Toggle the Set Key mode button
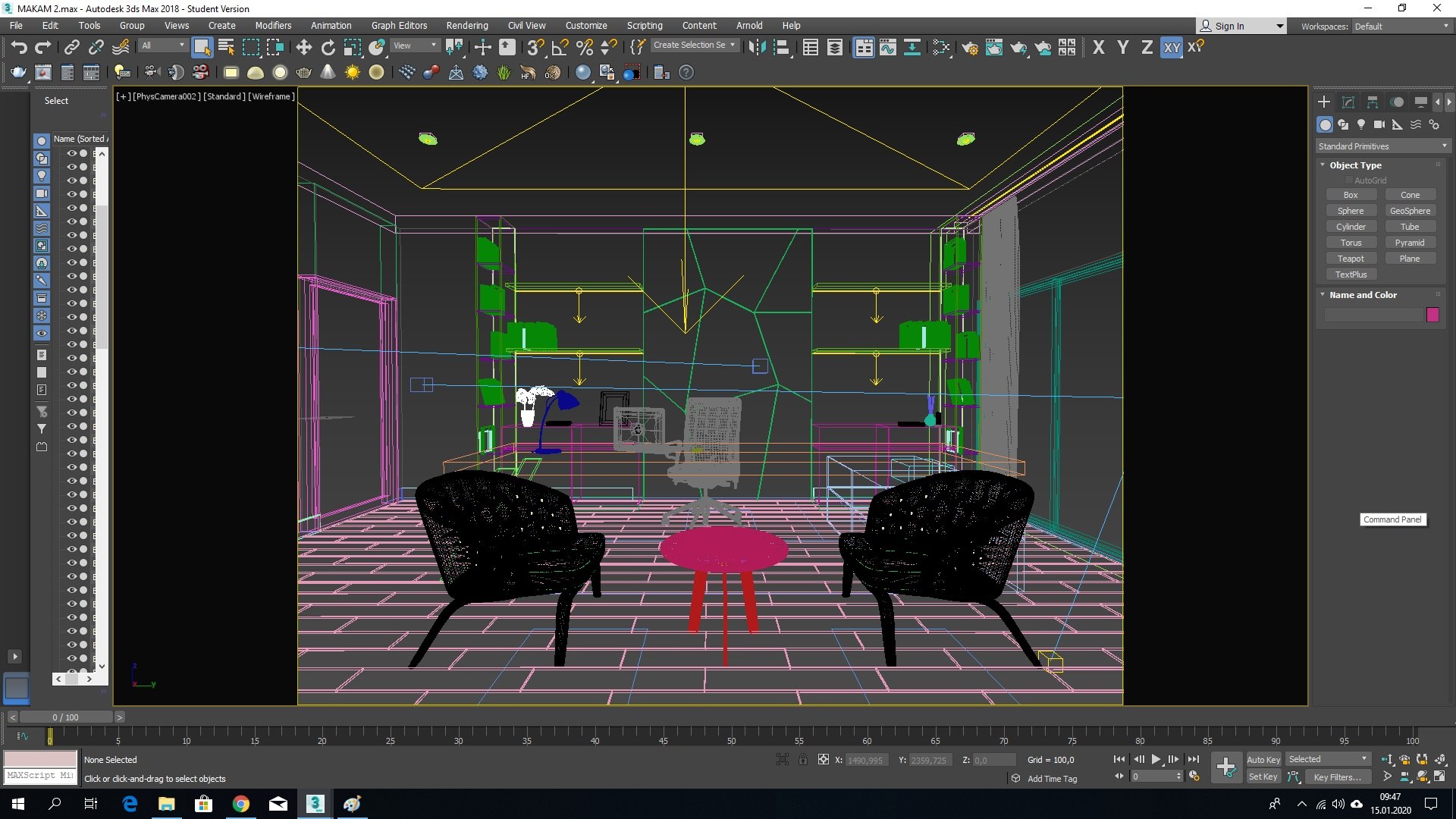 coord(1263,777)
